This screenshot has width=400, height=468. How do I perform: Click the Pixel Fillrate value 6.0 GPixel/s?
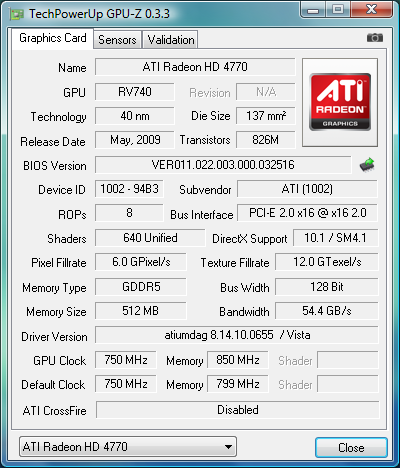[x=141, y=262]
